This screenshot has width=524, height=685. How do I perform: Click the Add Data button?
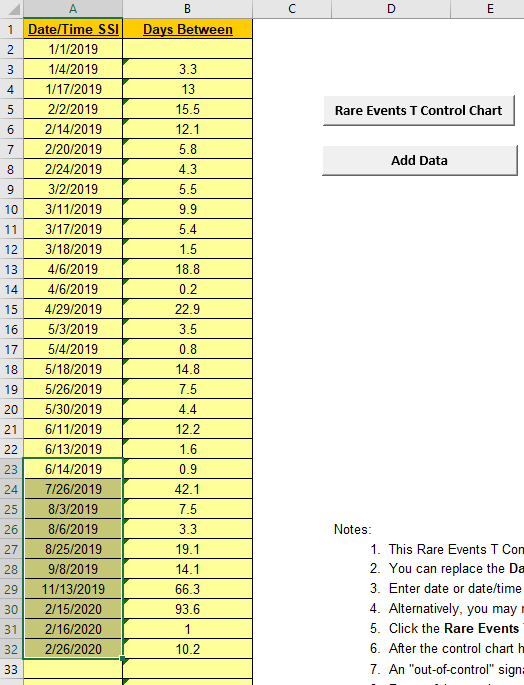(x=420, y=161)
